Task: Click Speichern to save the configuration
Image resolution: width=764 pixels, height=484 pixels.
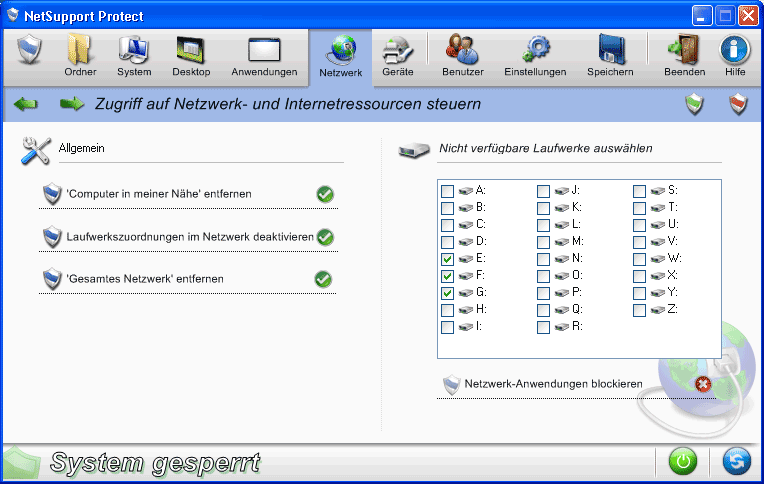Action: [x=610, y=55]
